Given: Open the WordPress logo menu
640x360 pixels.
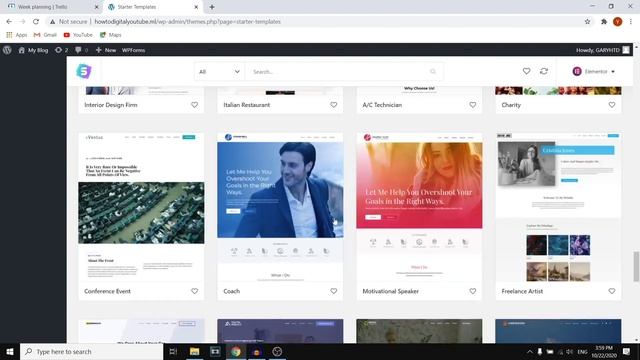Looking at the screenshot, I should (x=7, y=50).
